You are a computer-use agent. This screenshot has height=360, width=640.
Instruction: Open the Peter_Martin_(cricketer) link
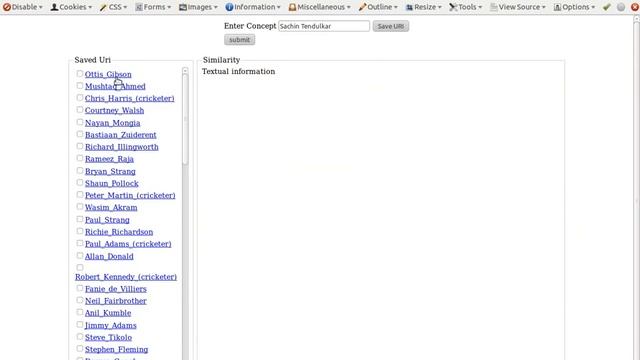tap(130, 196)
